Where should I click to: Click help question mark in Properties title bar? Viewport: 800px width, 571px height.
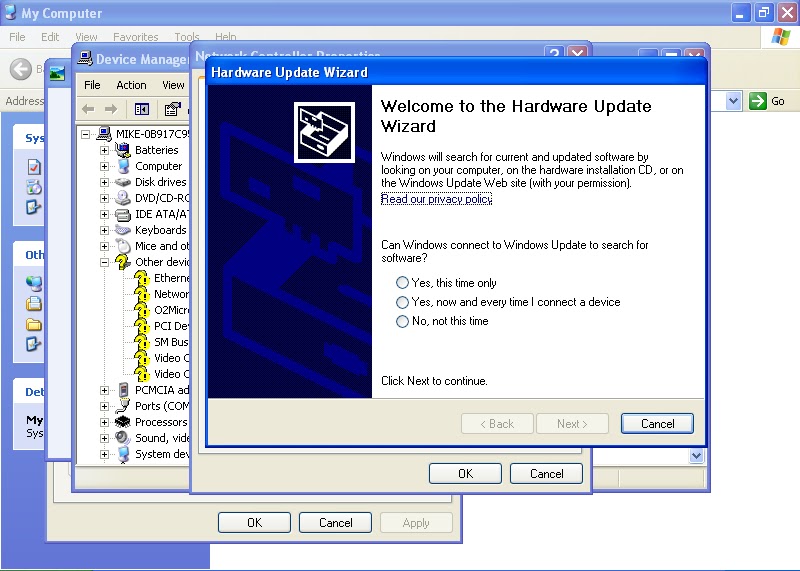pos(555,53)
